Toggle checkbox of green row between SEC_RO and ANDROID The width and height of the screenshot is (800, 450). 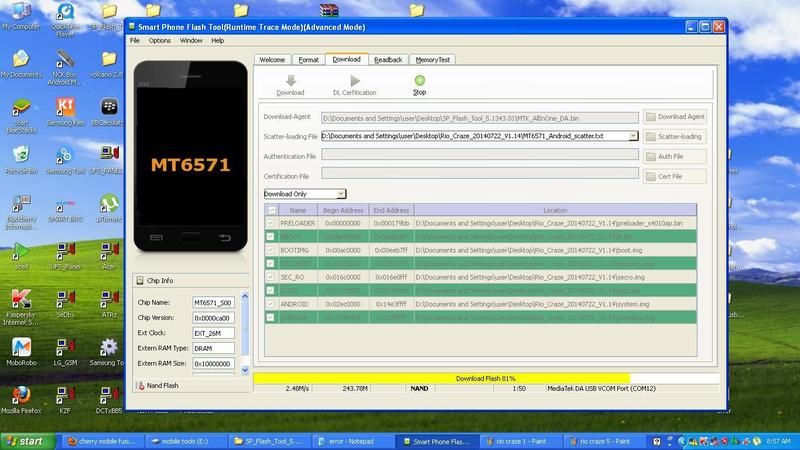(270, 291)
